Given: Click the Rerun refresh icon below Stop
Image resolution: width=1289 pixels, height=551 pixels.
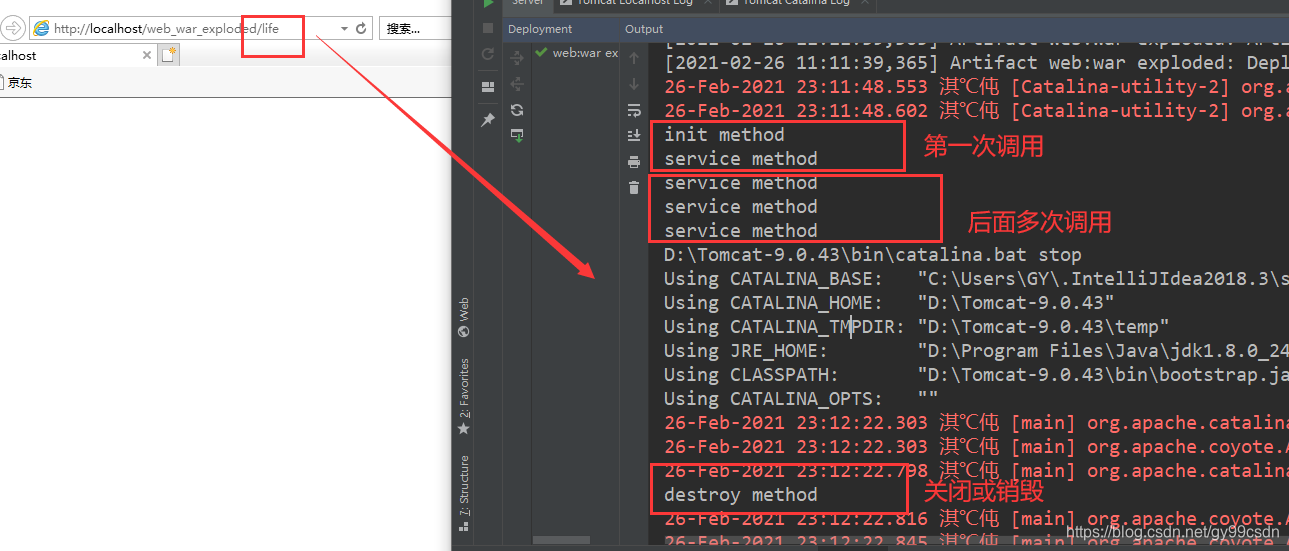Looking at the screenshot, I should [x=488, y=54].
